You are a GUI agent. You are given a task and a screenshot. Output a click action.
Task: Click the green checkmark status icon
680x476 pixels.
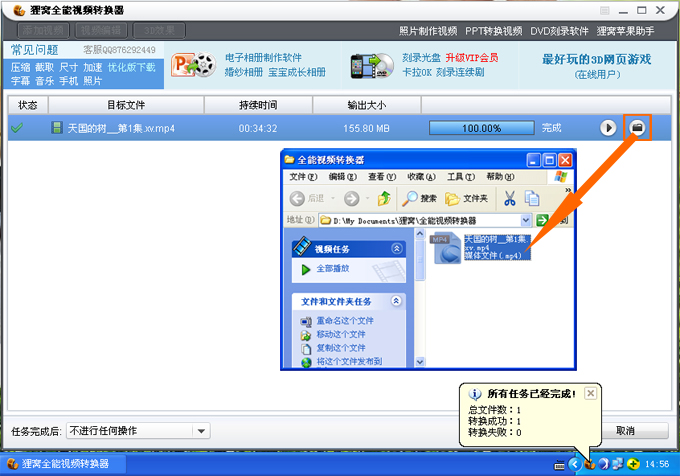[x=17, y=128]
